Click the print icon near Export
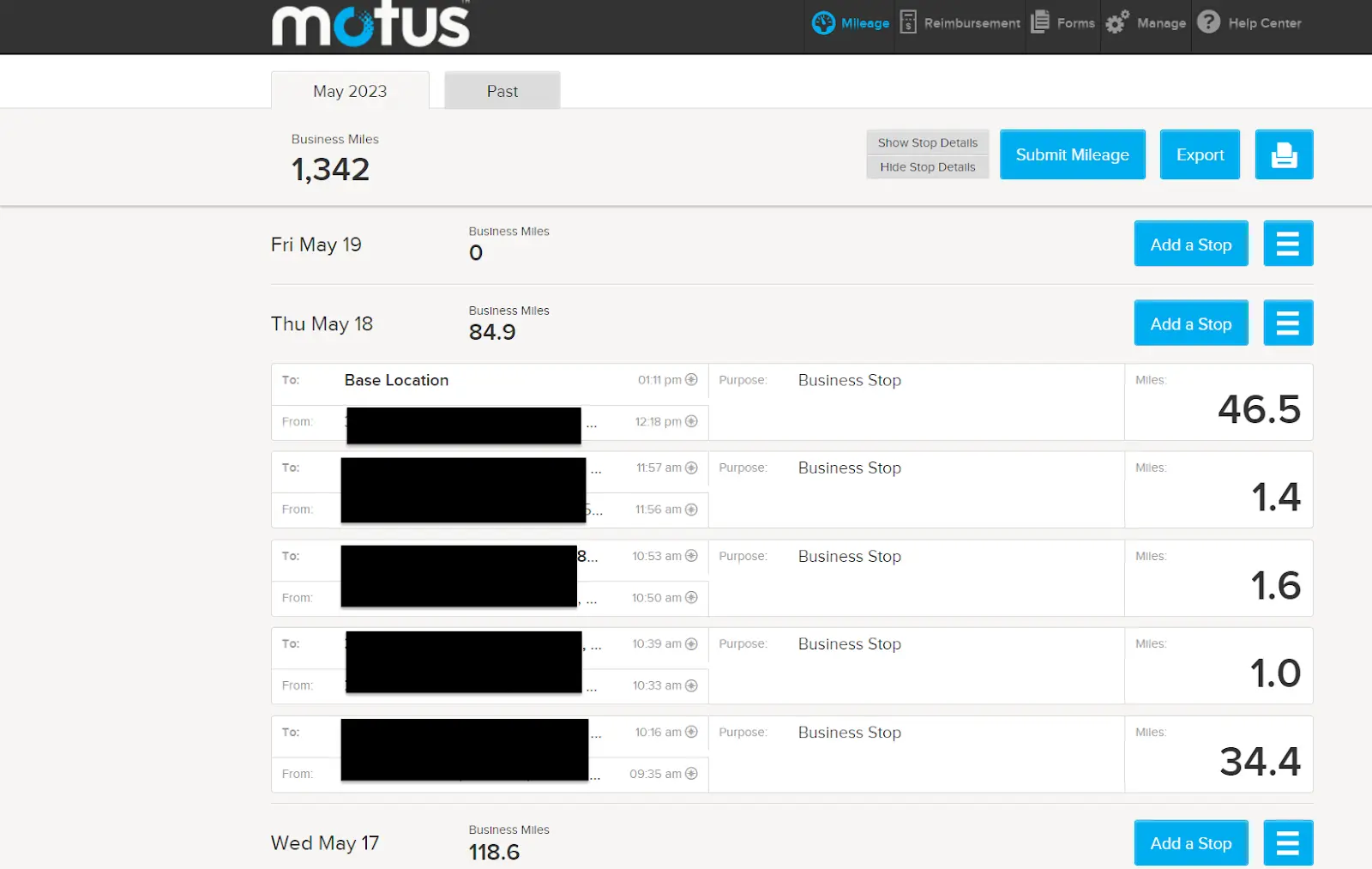Screen dimensions: 1372x869 coord(1284,154)
